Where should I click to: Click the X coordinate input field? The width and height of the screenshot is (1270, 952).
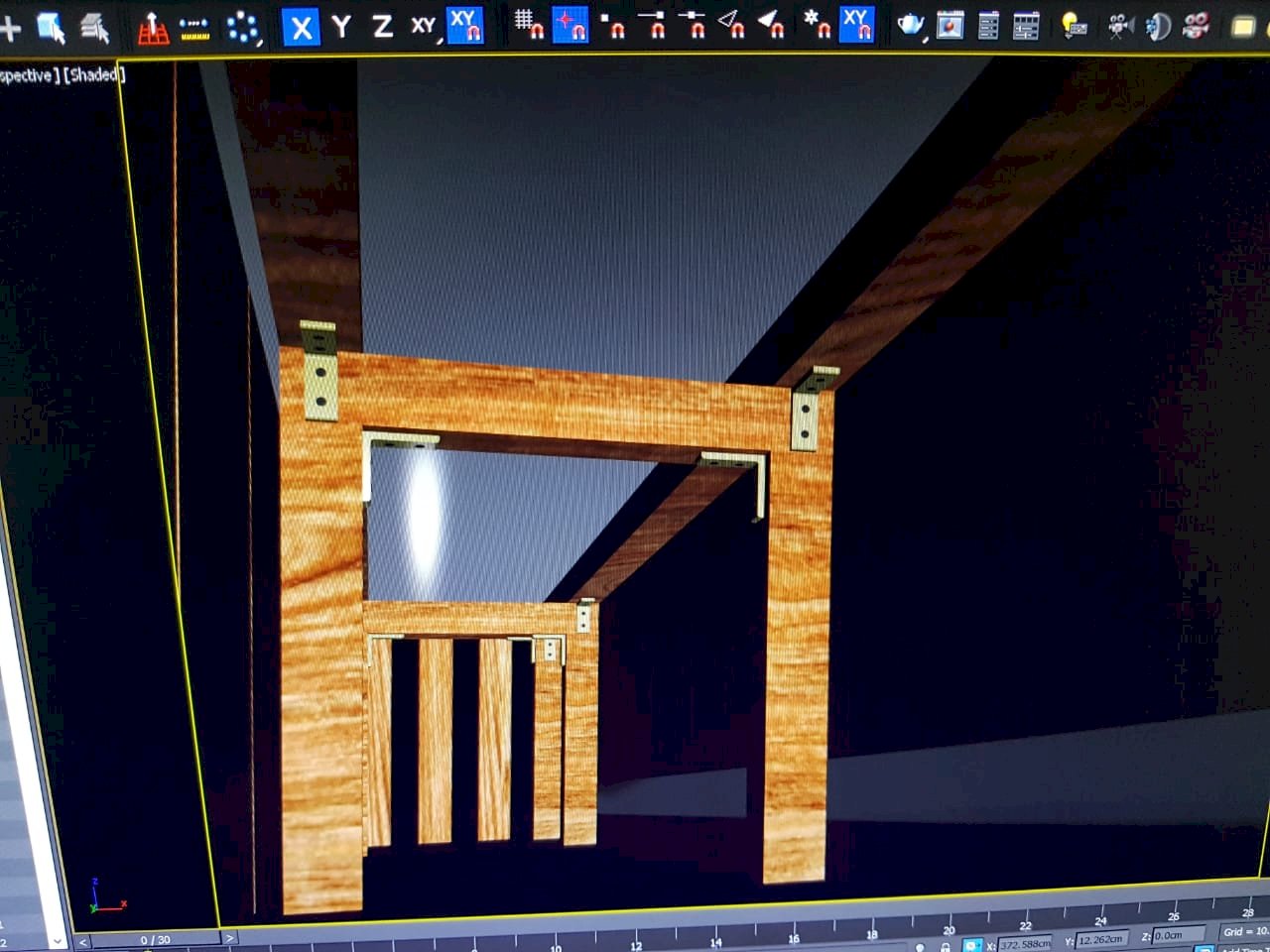click(x=1023, y=943)
